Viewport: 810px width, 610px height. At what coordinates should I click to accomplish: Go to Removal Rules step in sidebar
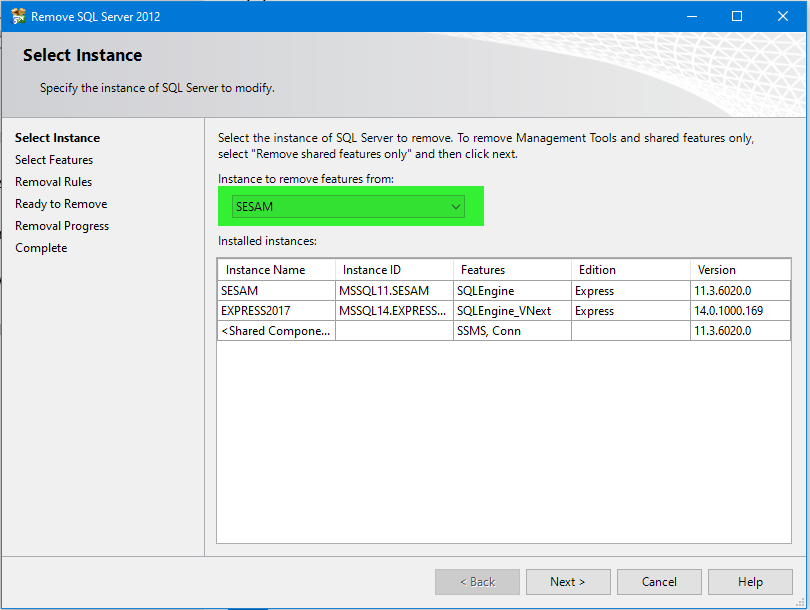point(53,182)
